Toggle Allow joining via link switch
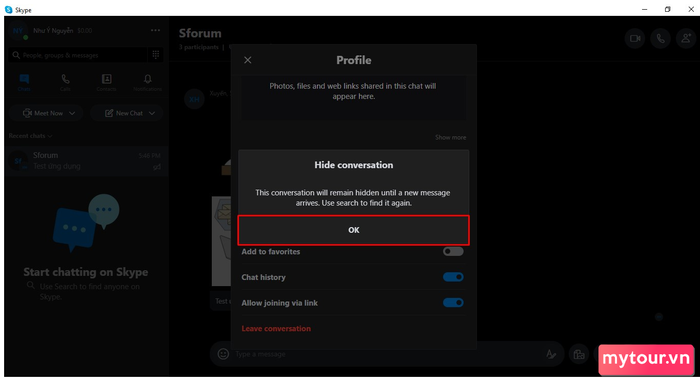This screenshot has width=700, height=383. click(x=453, y=303)
